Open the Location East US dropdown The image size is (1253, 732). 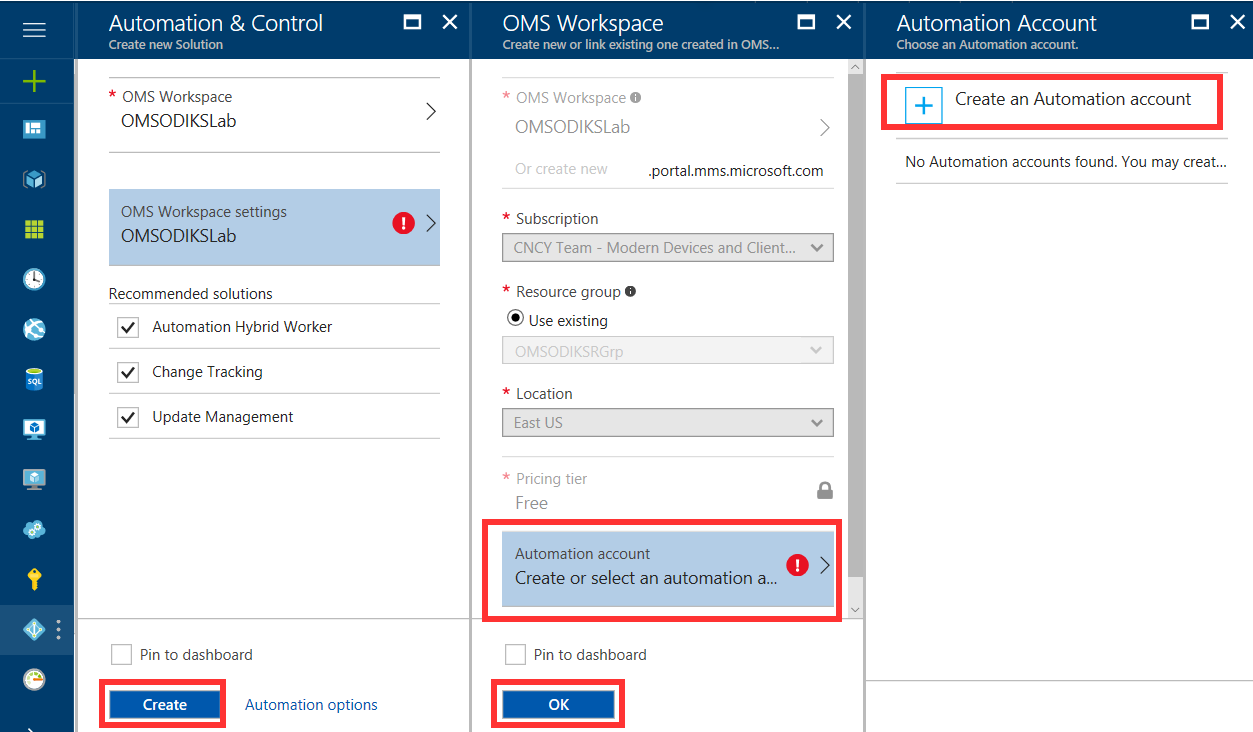(667, 422)
